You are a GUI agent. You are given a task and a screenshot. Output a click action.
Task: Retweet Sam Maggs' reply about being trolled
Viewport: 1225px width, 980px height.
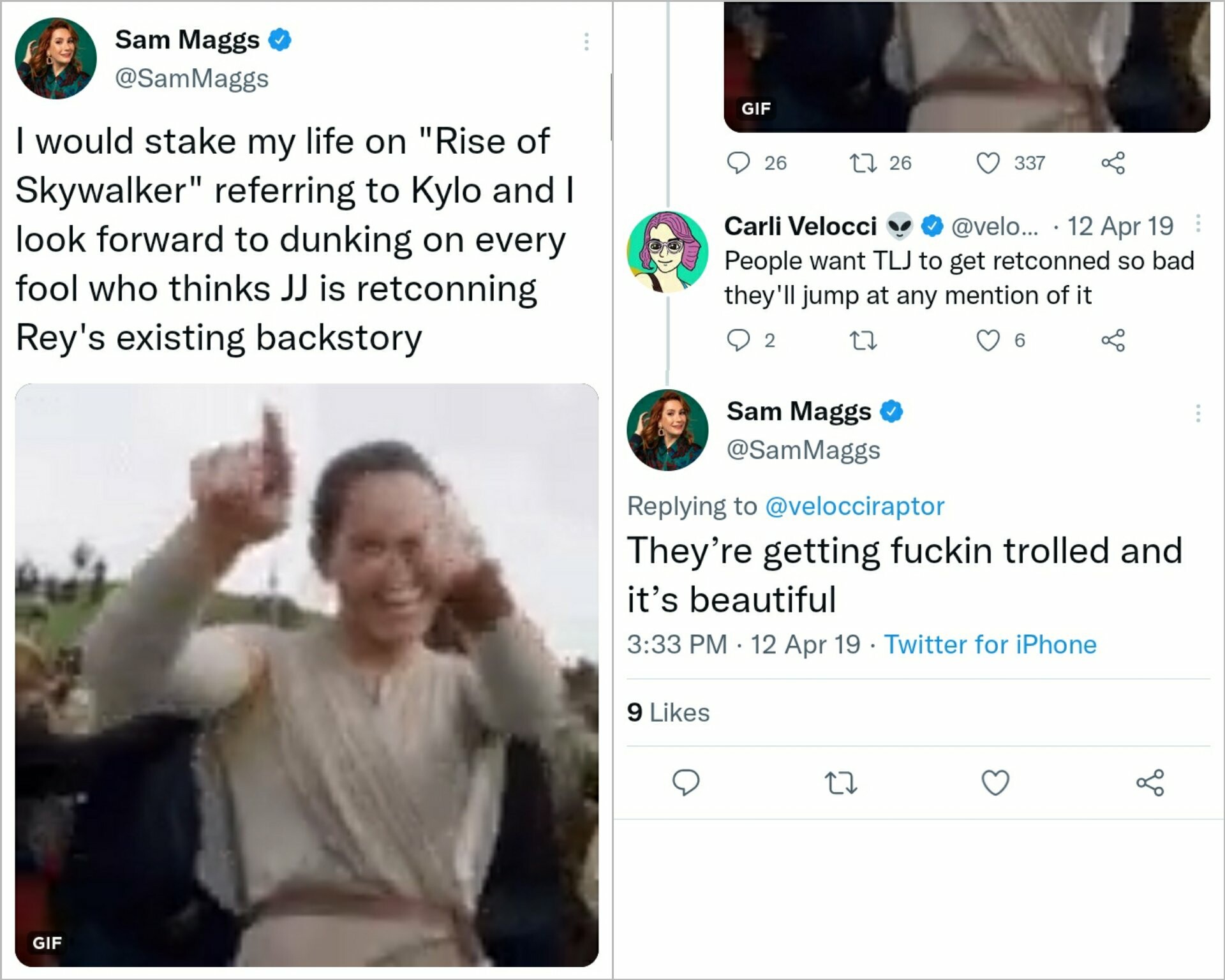click(x=840, y=782)
